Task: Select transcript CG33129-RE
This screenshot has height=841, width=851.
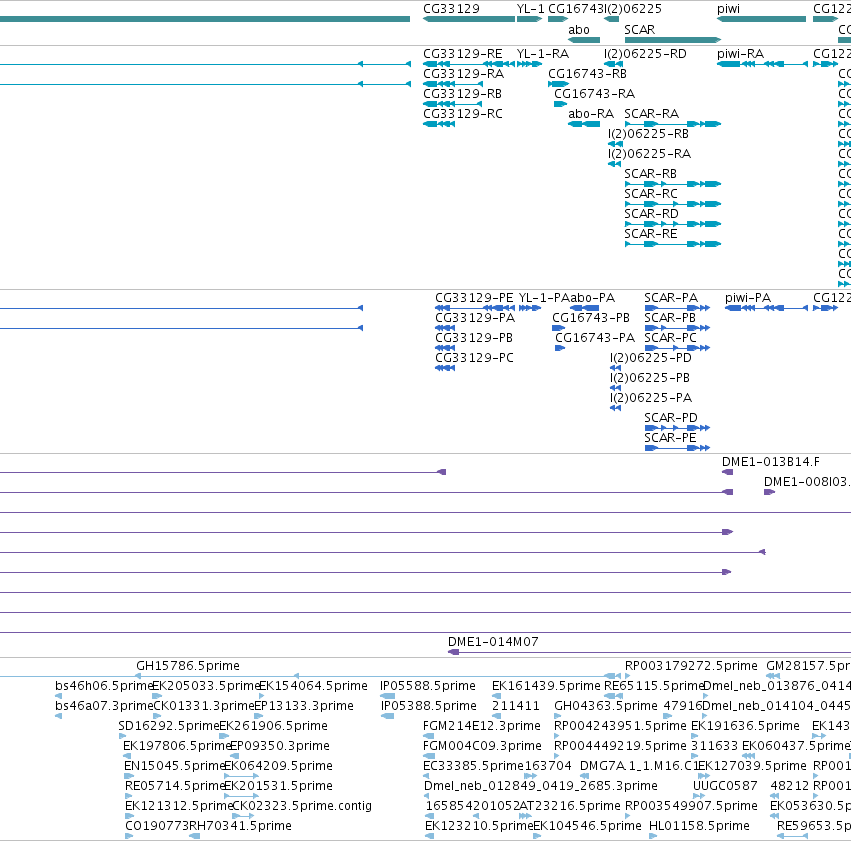Action: tap(469, 64)
